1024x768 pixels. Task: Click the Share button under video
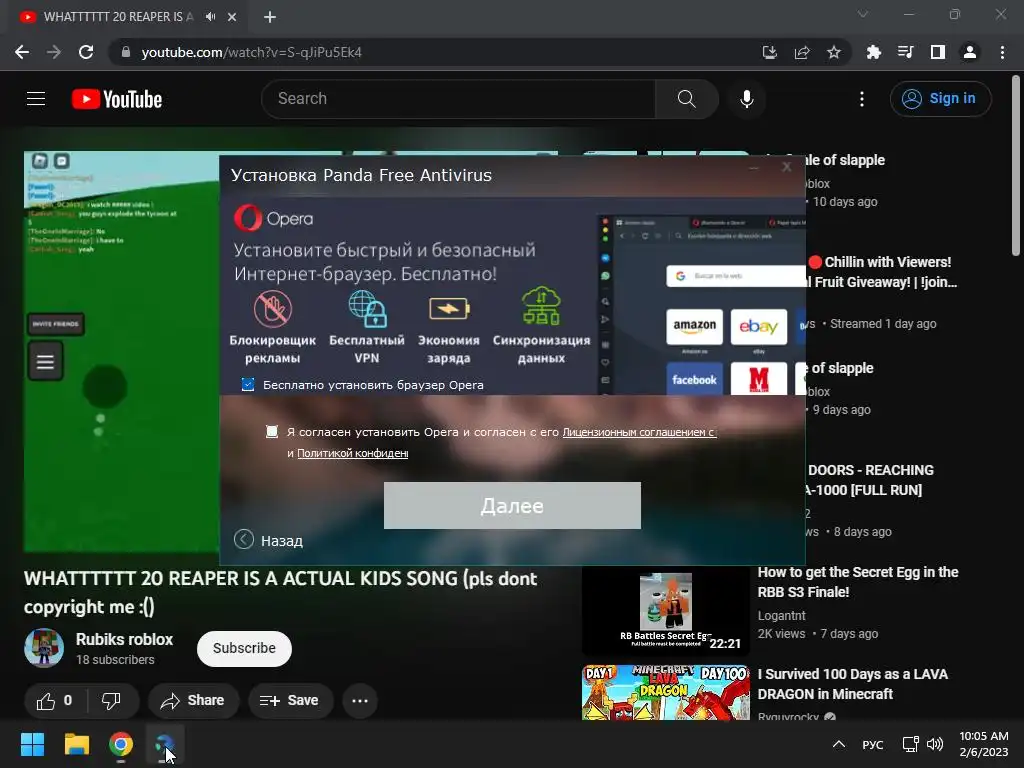coord(193,701)
